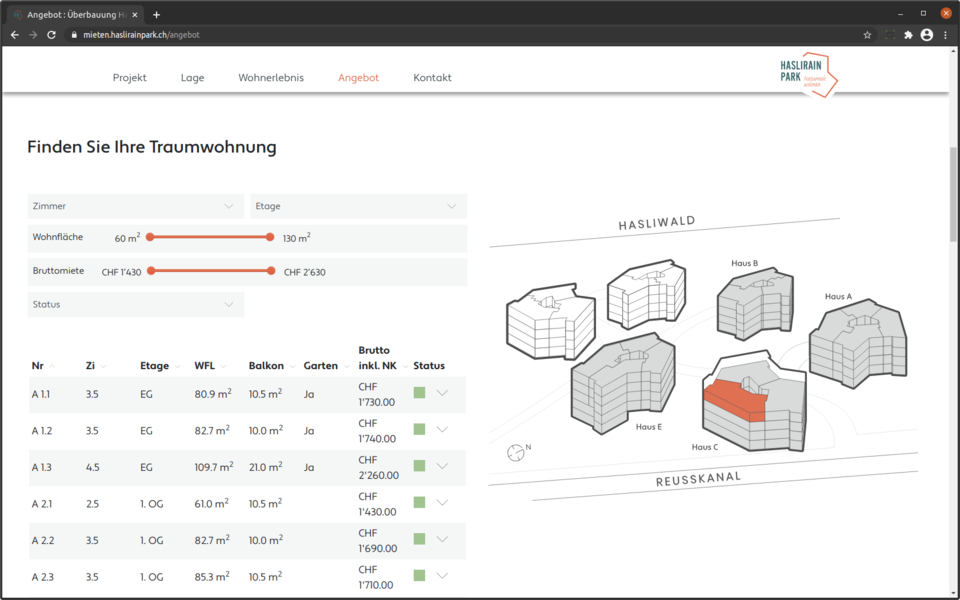Image resolution: width=960 pixels, height=600 pixels.
Task: Open the Wohnerlebnis menu item
Action: coord(271,78)
